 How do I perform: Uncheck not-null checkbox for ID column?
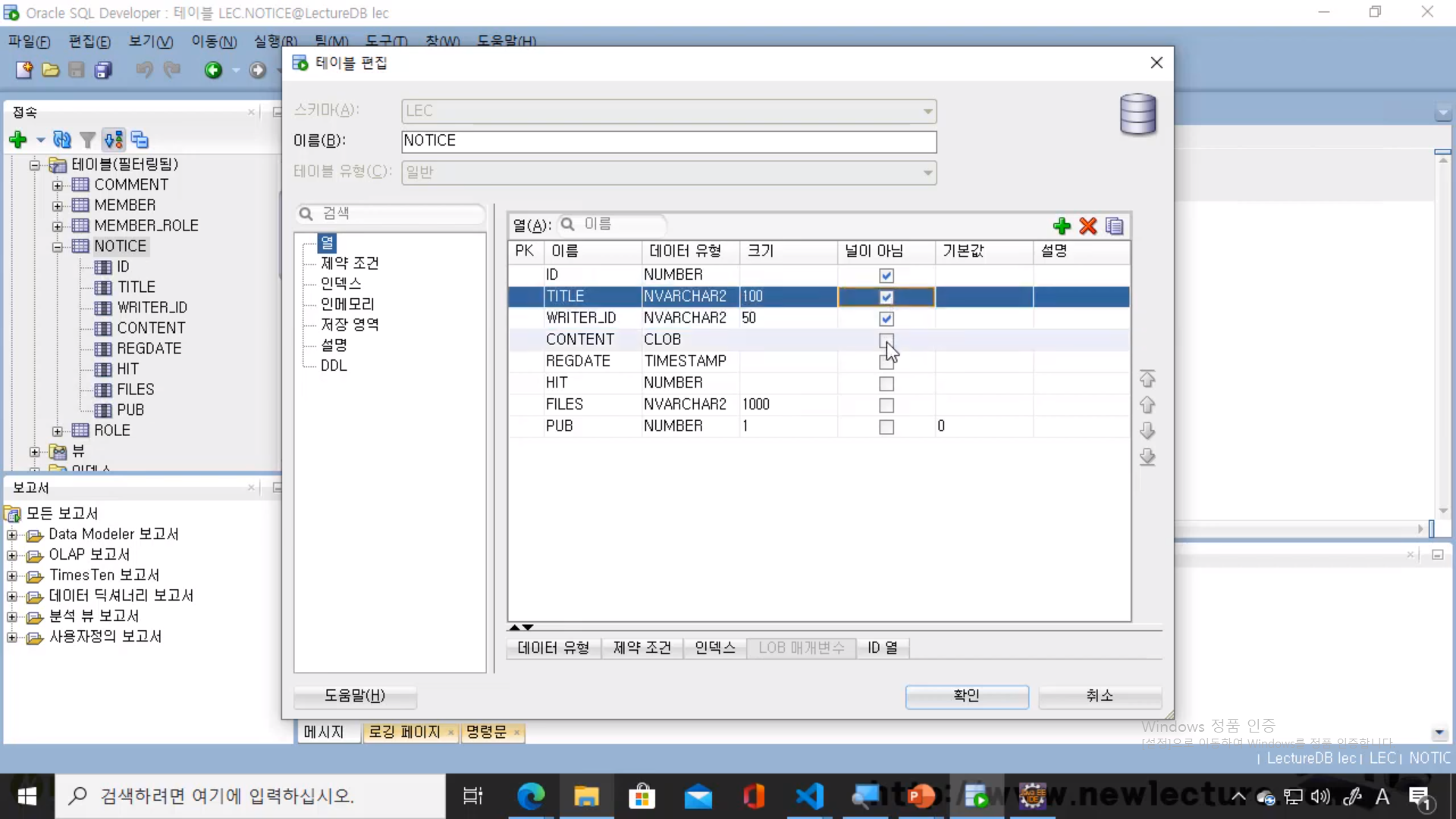tap(886, 275)
